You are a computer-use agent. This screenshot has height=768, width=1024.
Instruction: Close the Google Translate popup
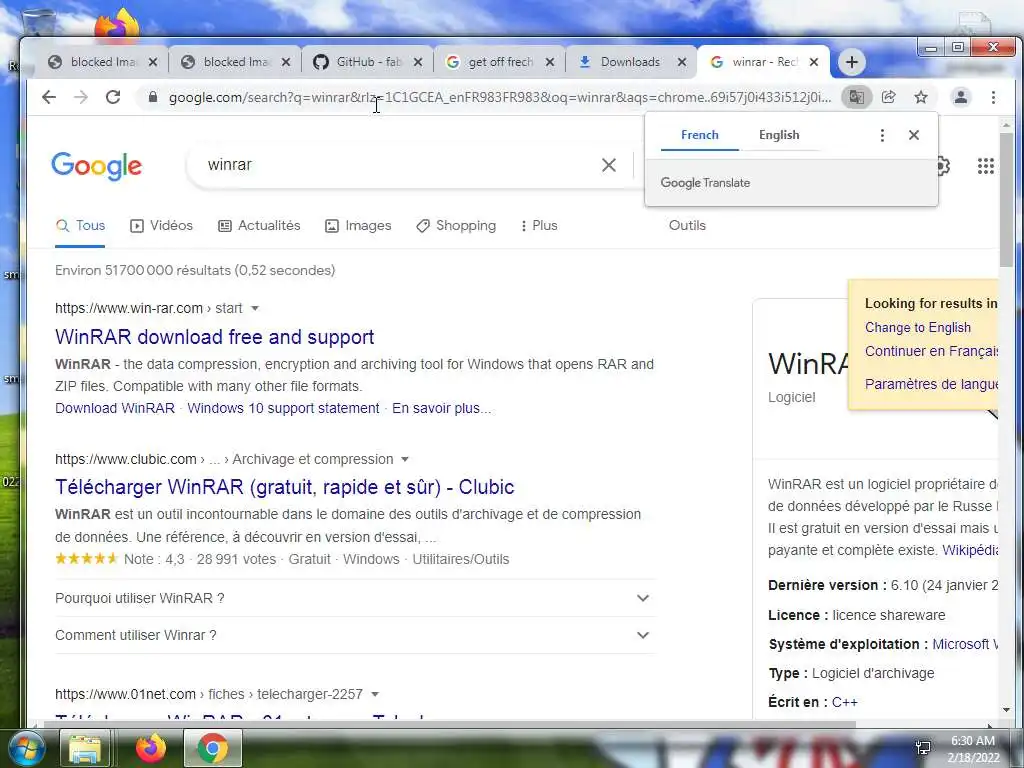tap(914, 135)
